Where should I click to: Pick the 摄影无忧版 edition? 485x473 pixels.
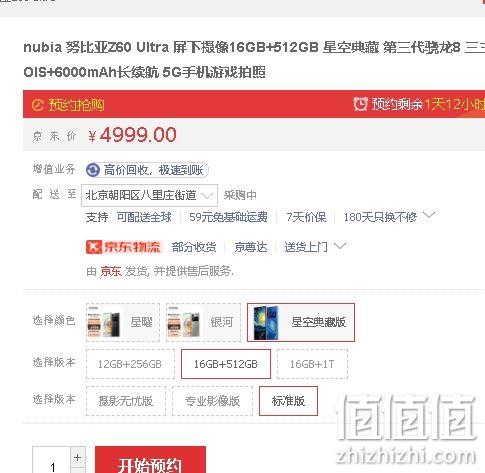[126, 401]
